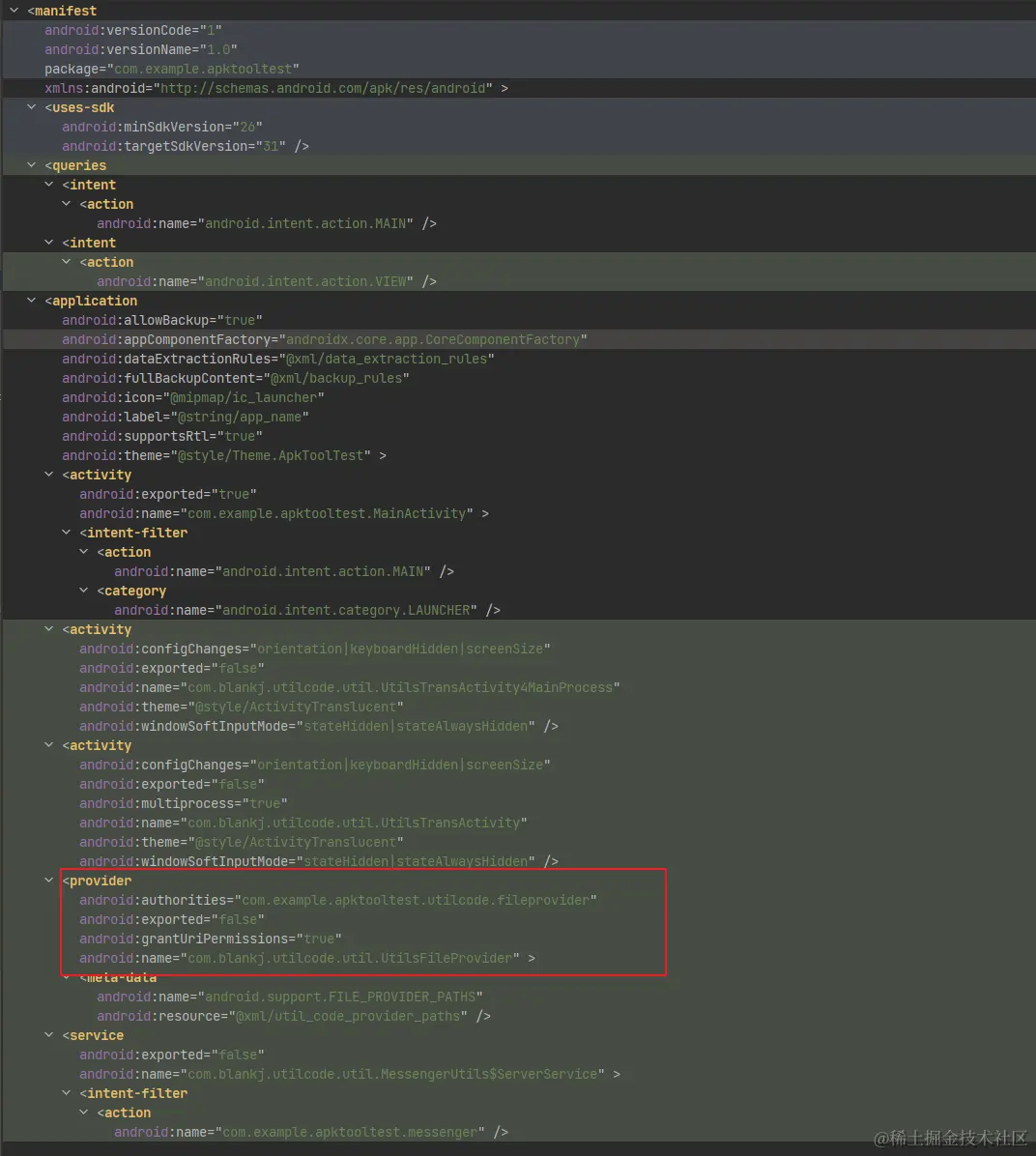Collapse the category node chevron
The width and height of the screenshot is (1036, 1156).
[x=84, y=591]
